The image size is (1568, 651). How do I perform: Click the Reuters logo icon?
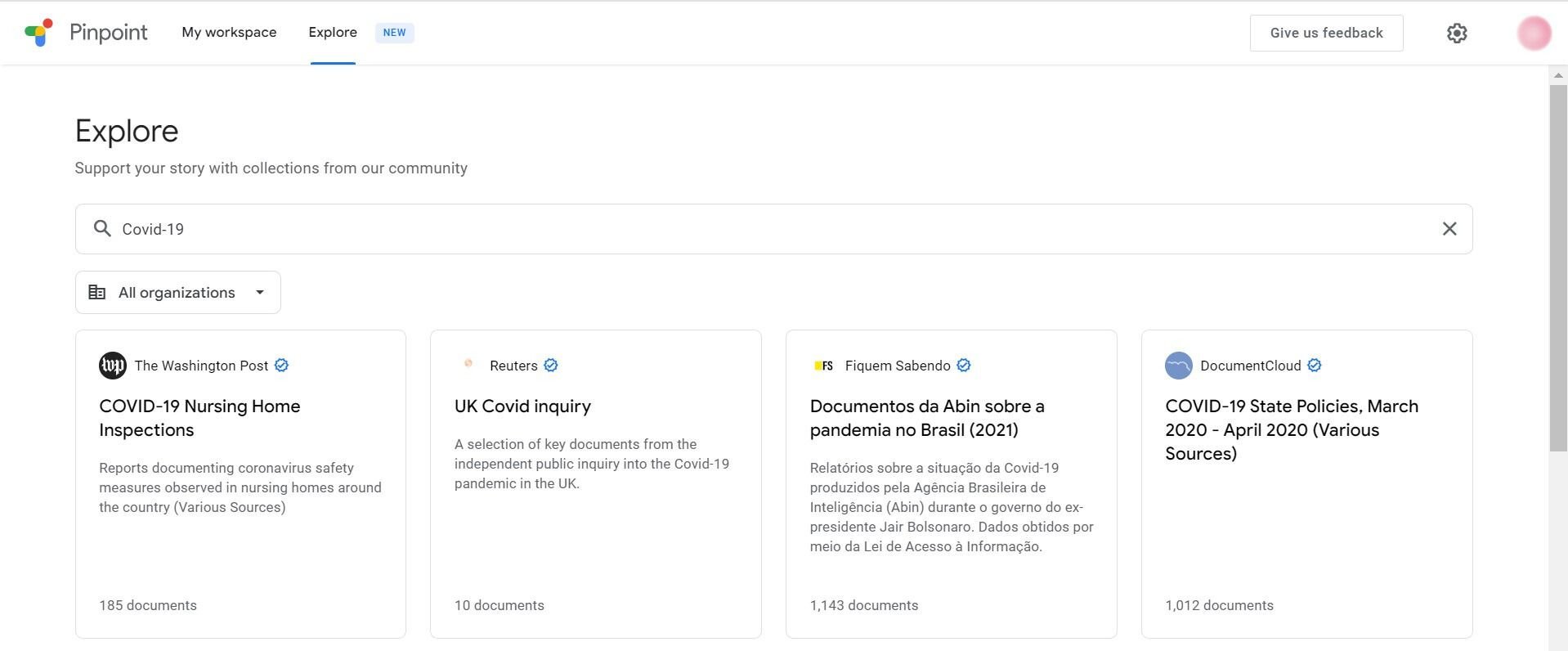point(468,364)
